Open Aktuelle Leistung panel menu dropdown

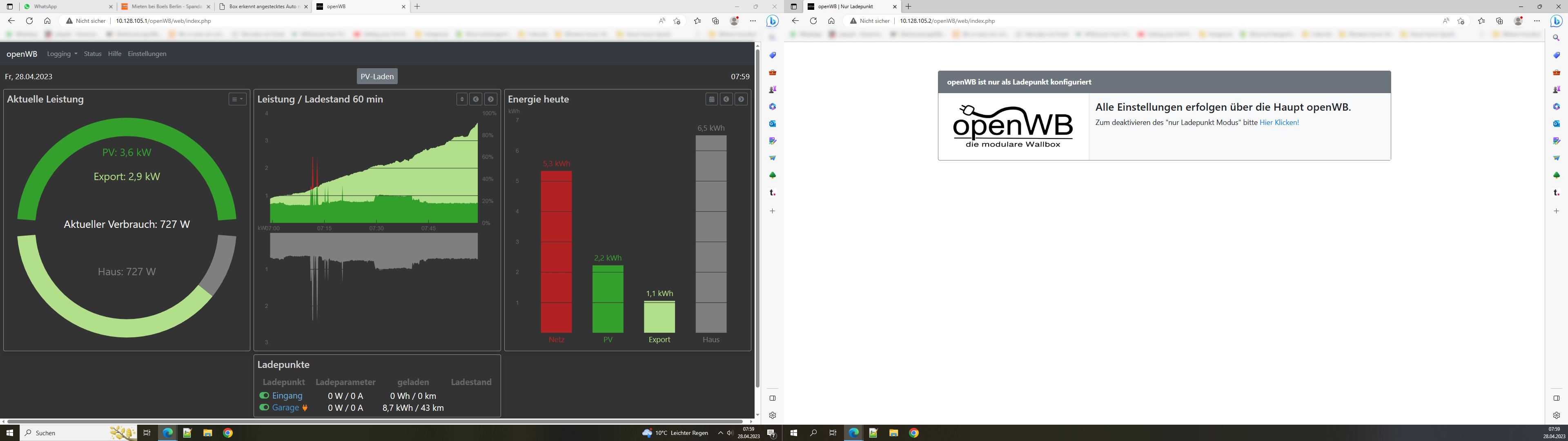pos(237,99)
